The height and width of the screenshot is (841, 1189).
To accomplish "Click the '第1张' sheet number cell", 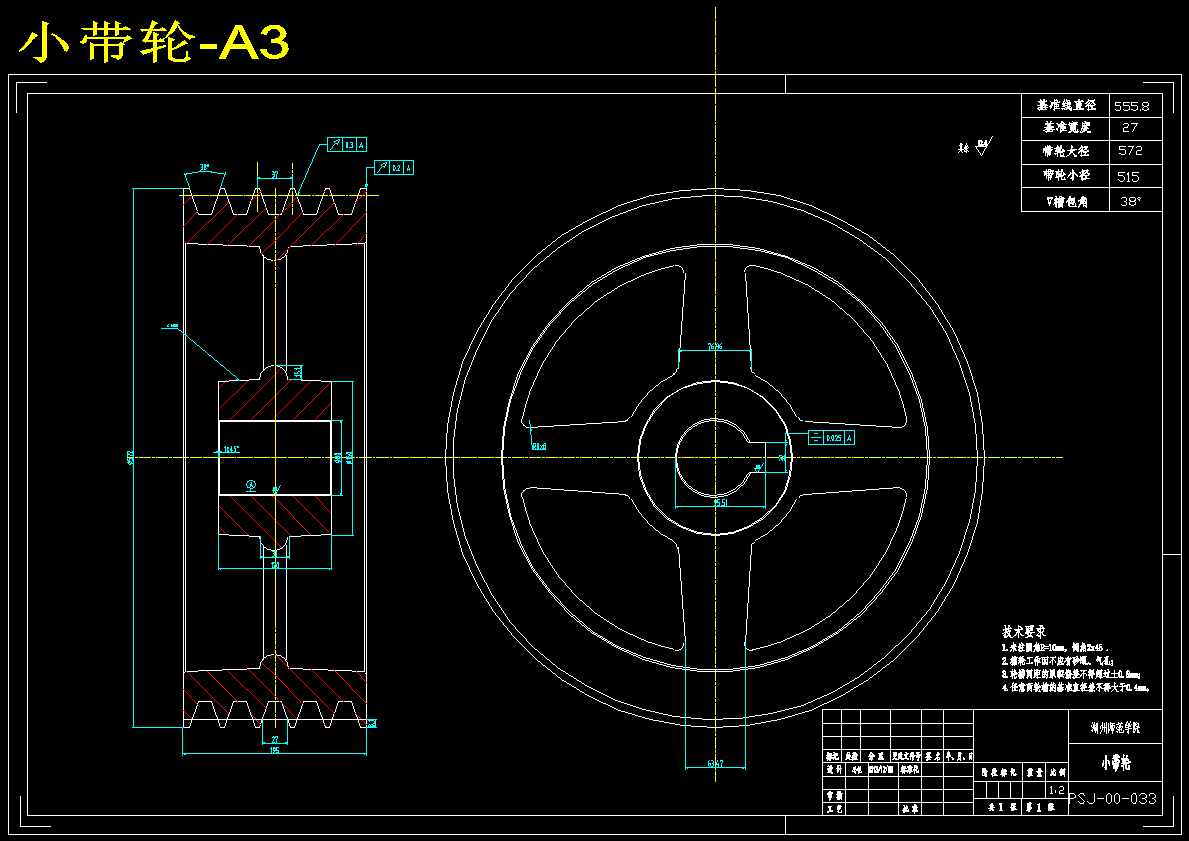I will point(1040,808).
